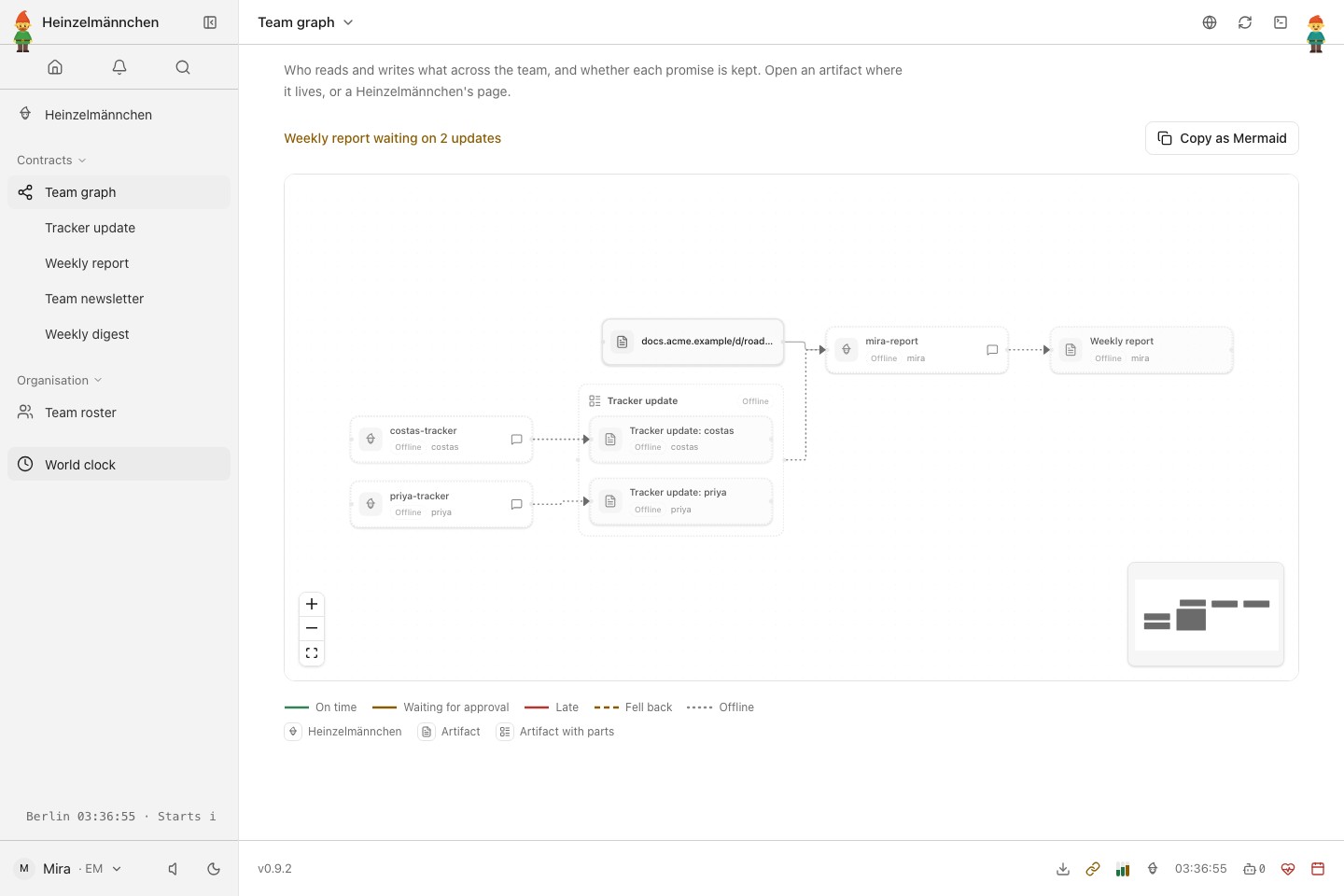This screenshot has width=1344, height=896.
Task: Refresh the graph with reload icon
Action: tap(1245, 22)
